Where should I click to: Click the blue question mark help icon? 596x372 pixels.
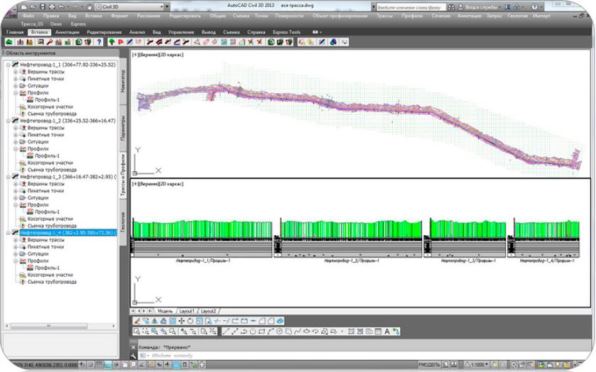point(99,42)
